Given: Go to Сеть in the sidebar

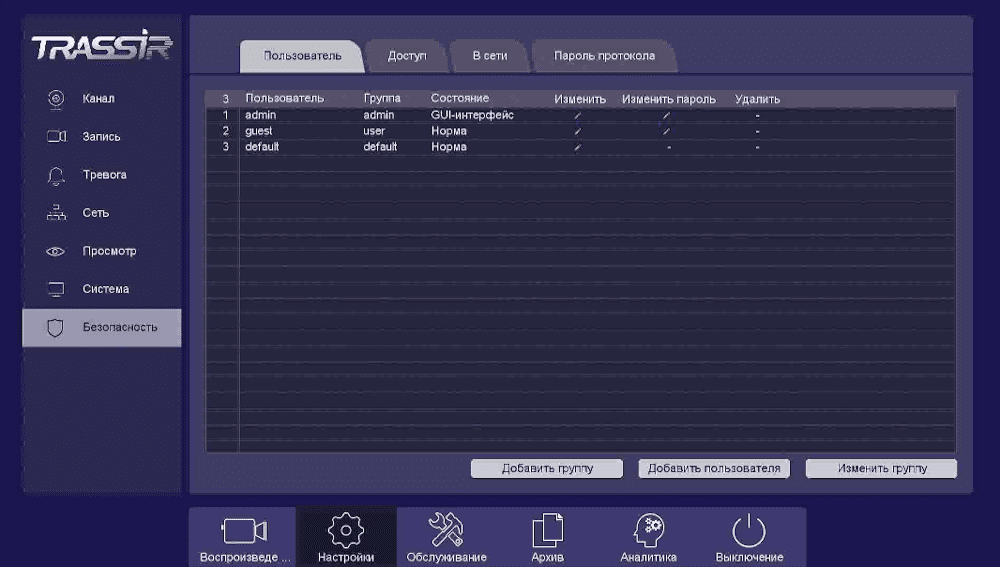Looking at the screenshot, I should [x=96, y=213].
